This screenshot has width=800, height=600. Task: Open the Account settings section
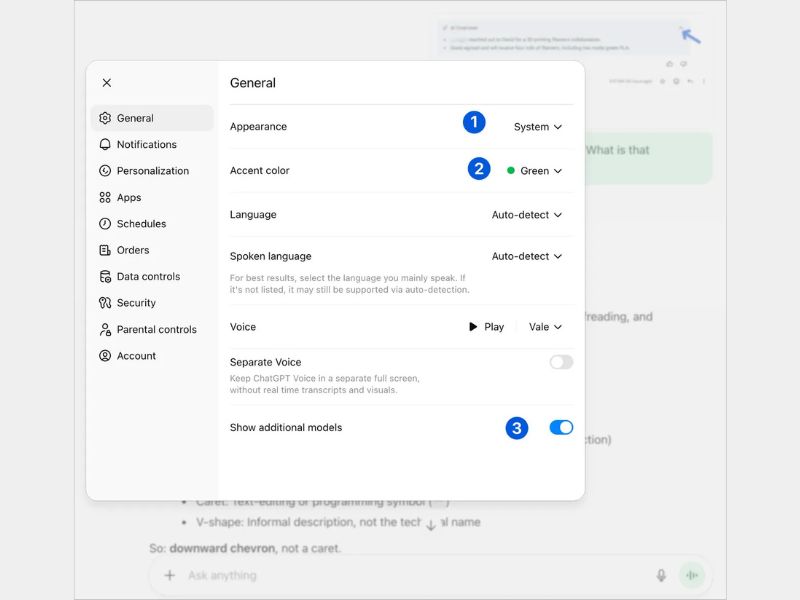(136, 356)
